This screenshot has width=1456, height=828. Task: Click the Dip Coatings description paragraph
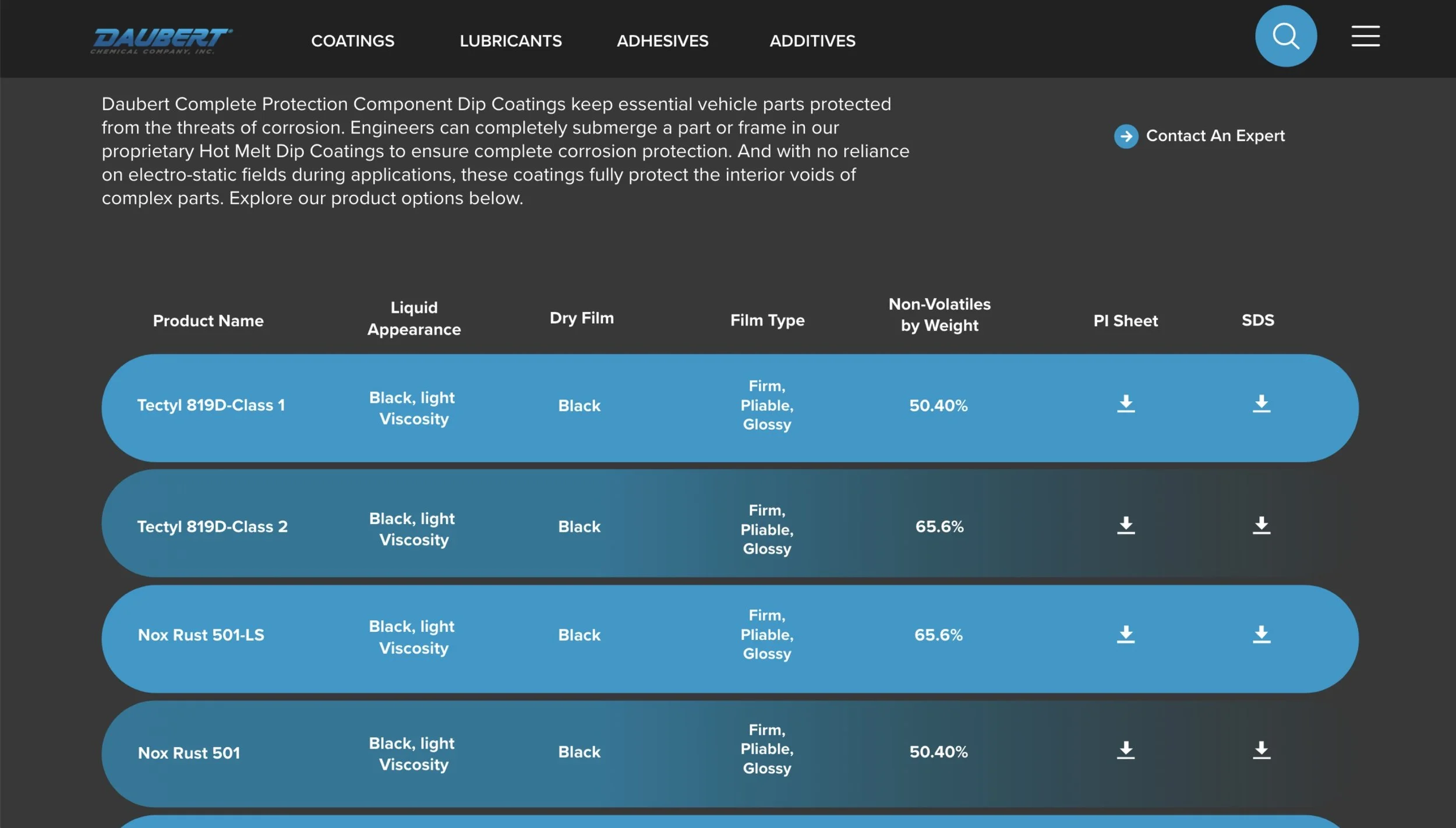point(506,151)
